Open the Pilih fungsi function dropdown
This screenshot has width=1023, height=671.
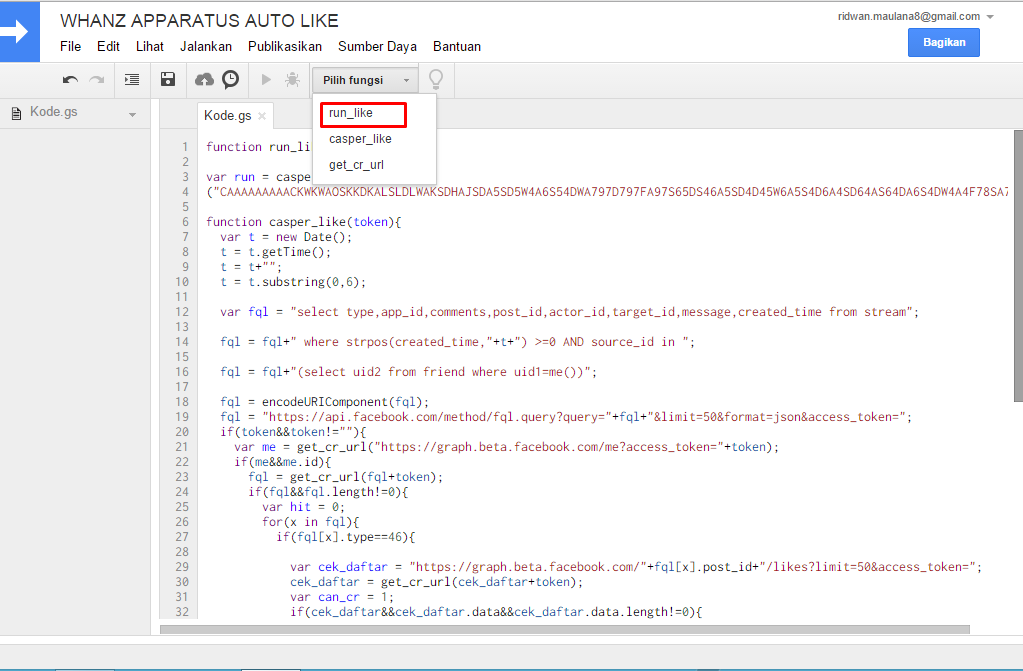pyautogui.click(x=365, y=80)
